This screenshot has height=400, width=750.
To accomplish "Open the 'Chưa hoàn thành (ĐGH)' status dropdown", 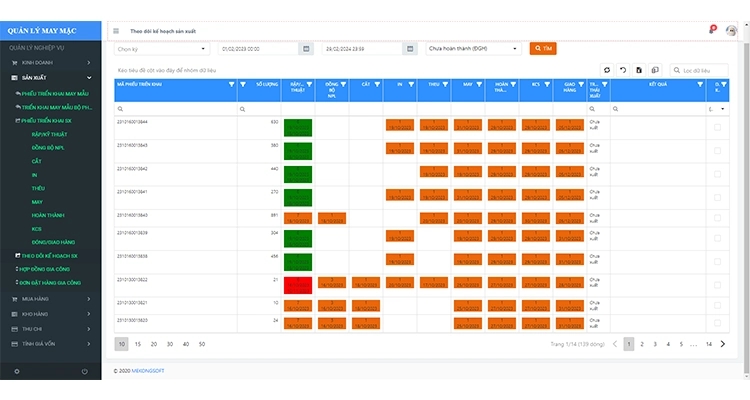I will pyautogui.click(x=473, y=48).
